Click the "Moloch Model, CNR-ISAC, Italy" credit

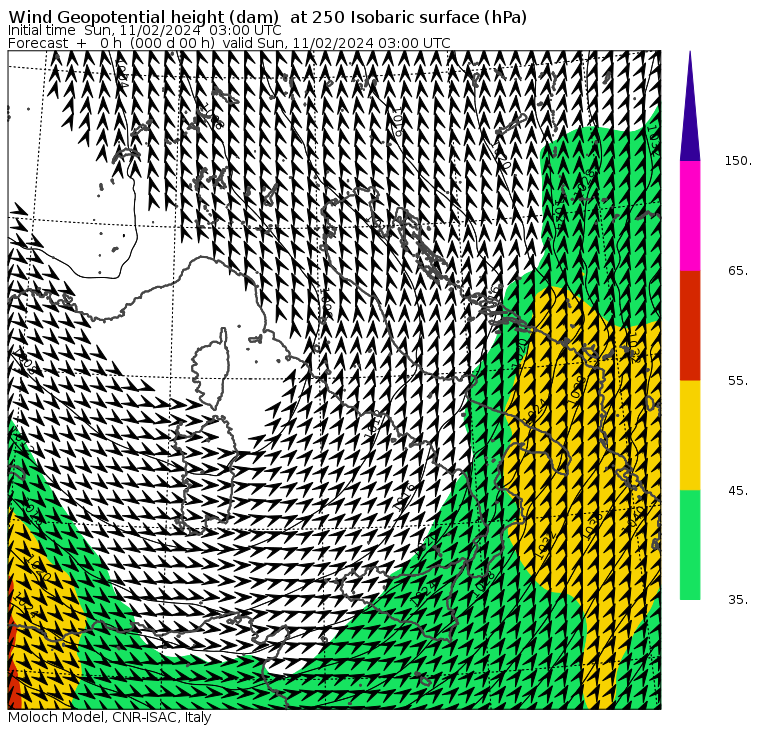click(x=110, y=717)
